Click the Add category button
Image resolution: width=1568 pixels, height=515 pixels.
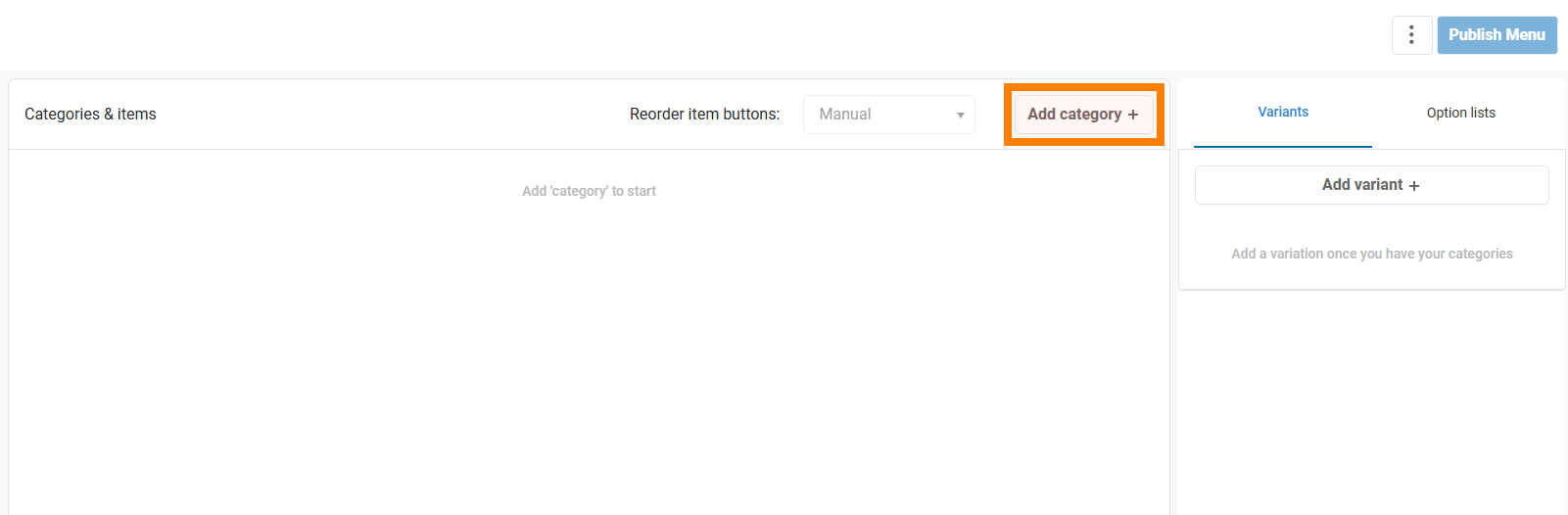[x=1075, y=115]
